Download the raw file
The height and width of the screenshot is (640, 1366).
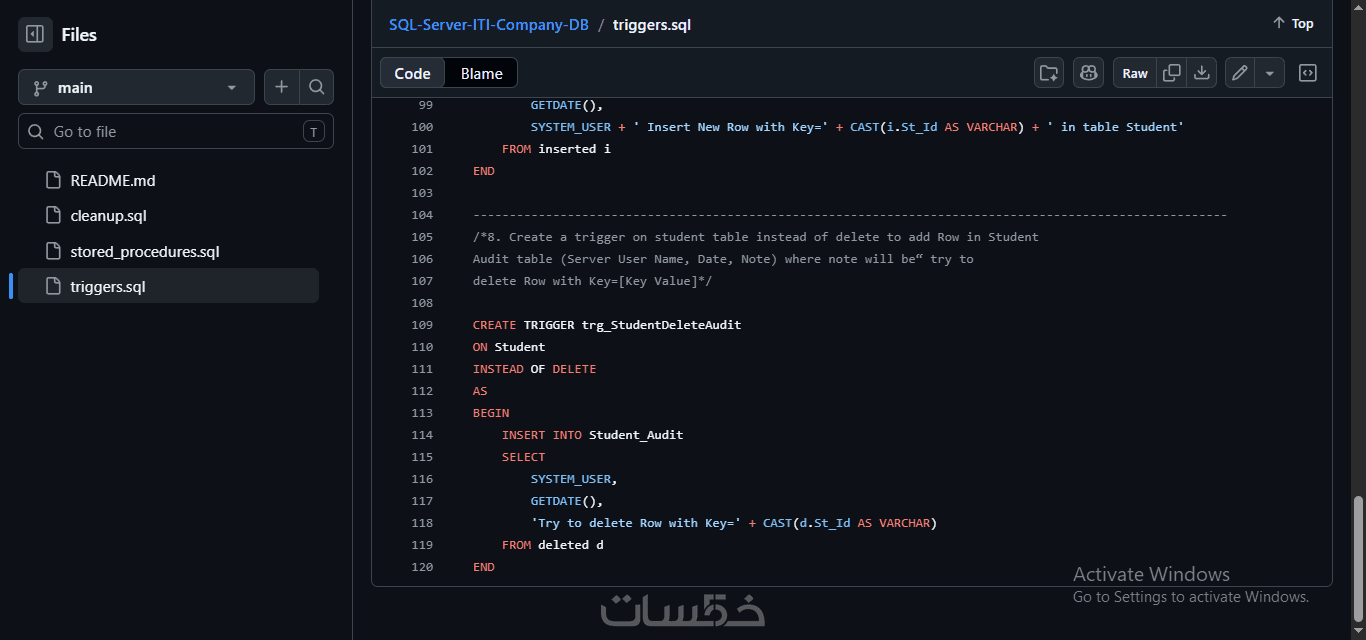click(1202, 73)
